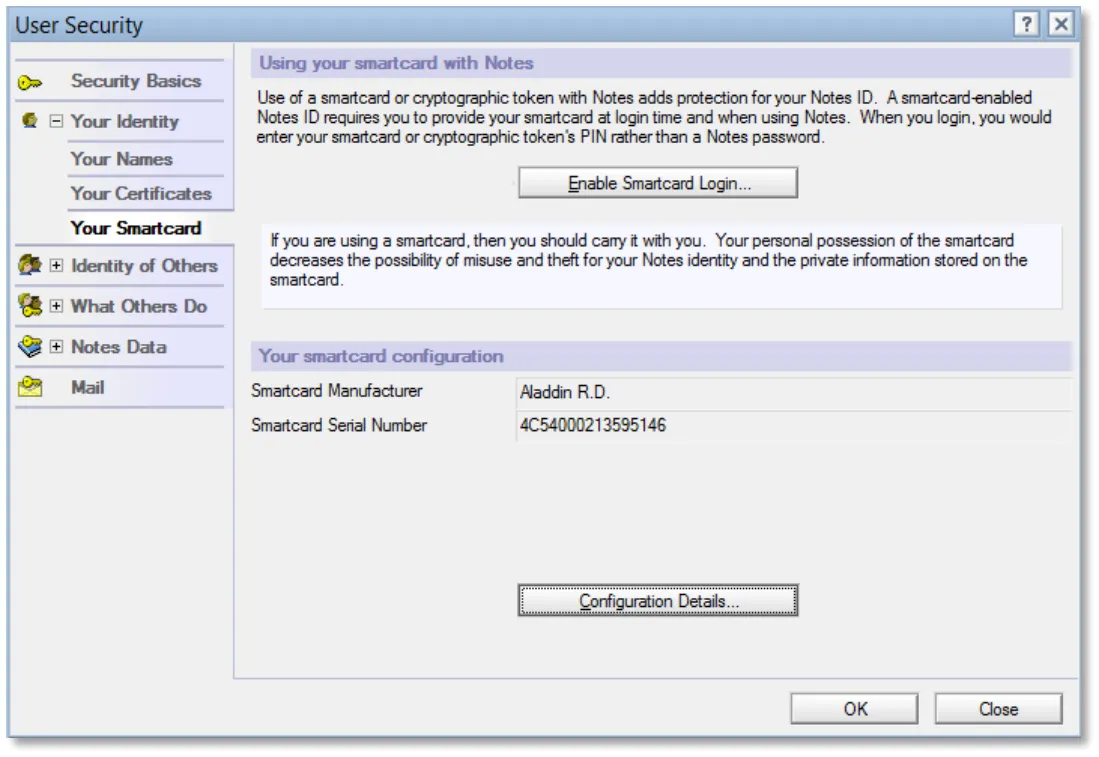
Task: Click the Your Identity person icon
Action: (29, 121)
